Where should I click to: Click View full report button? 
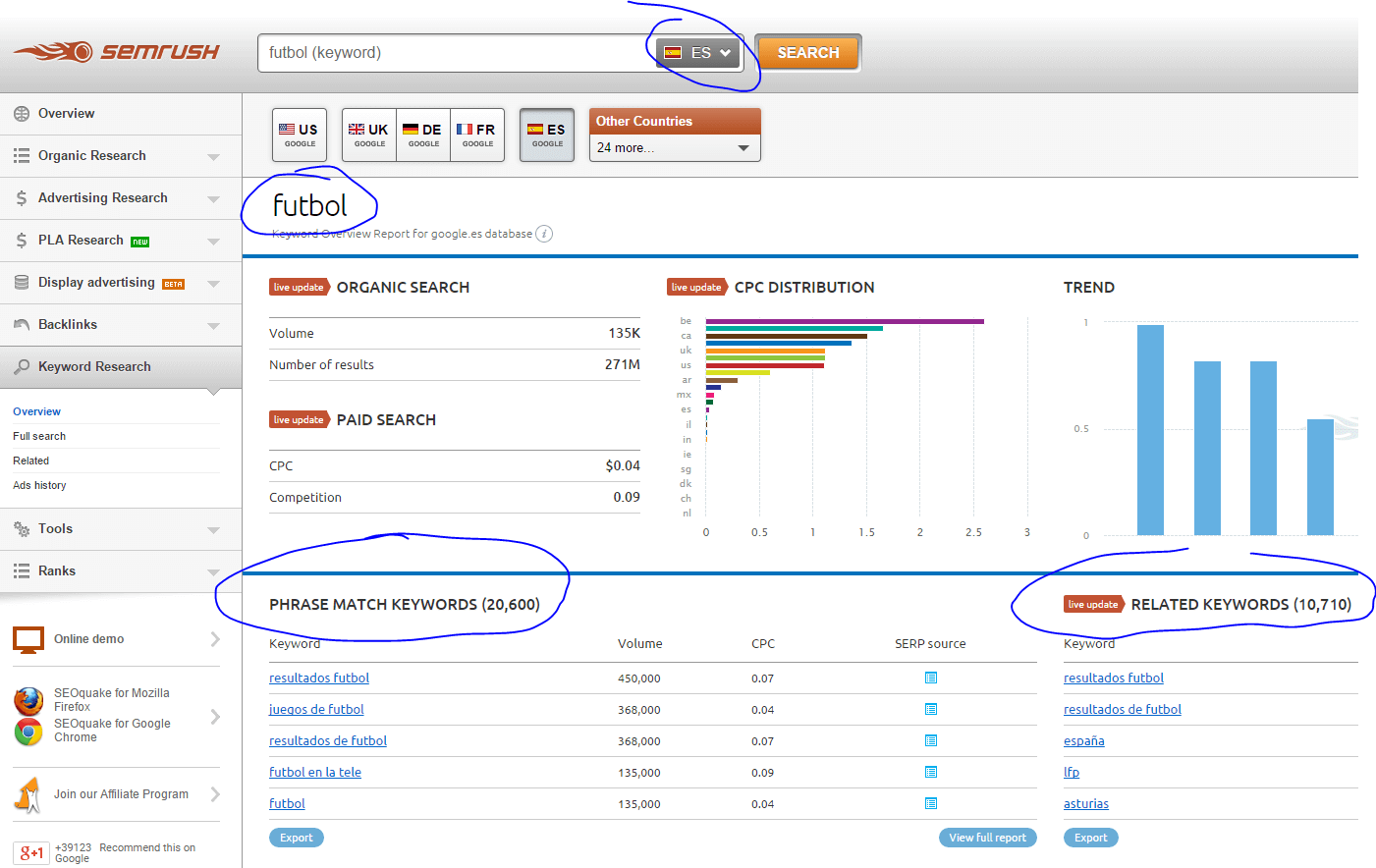coord(987,838)
